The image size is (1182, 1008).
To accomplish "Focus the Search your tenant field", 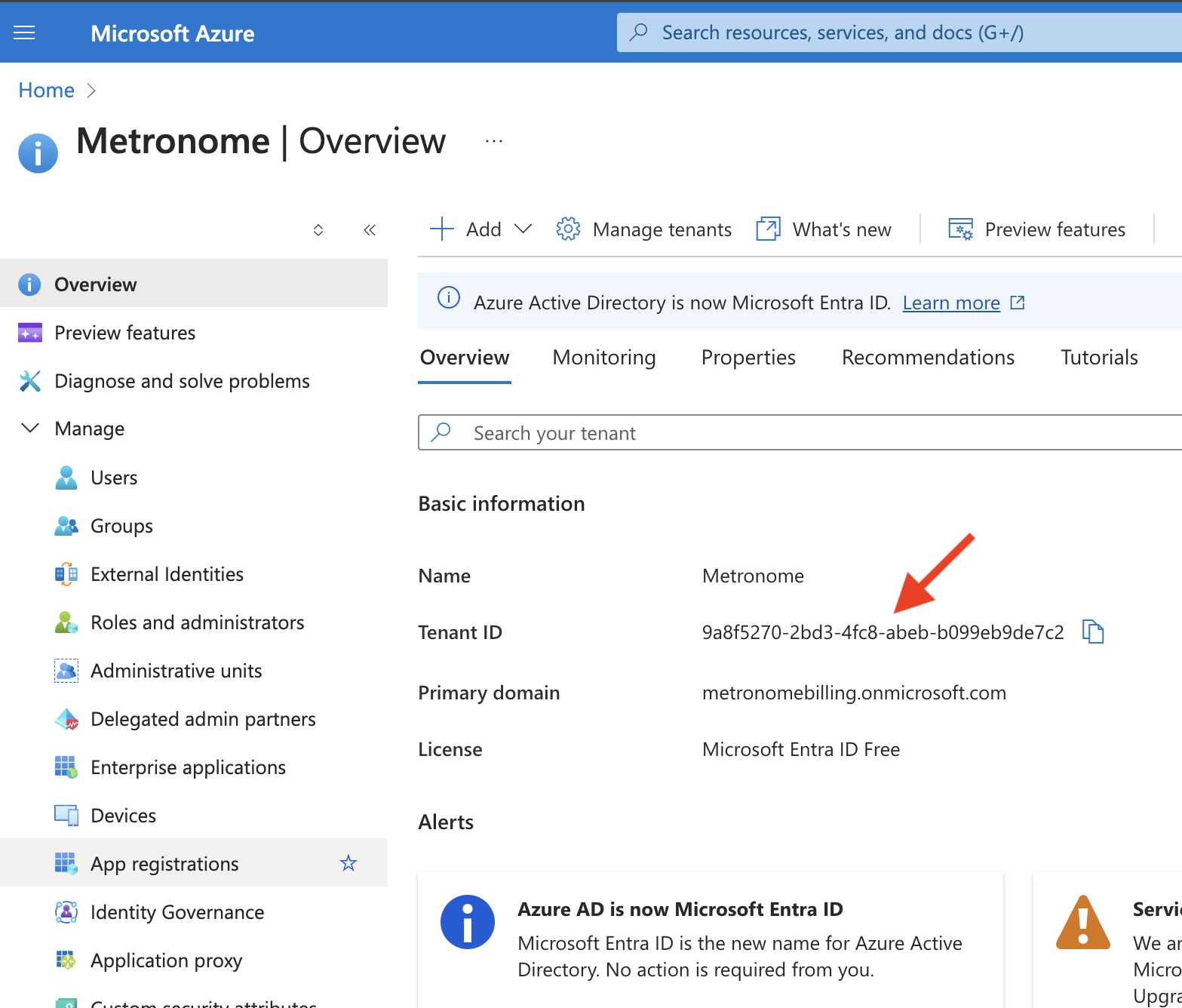I will [x=800, y=432].
